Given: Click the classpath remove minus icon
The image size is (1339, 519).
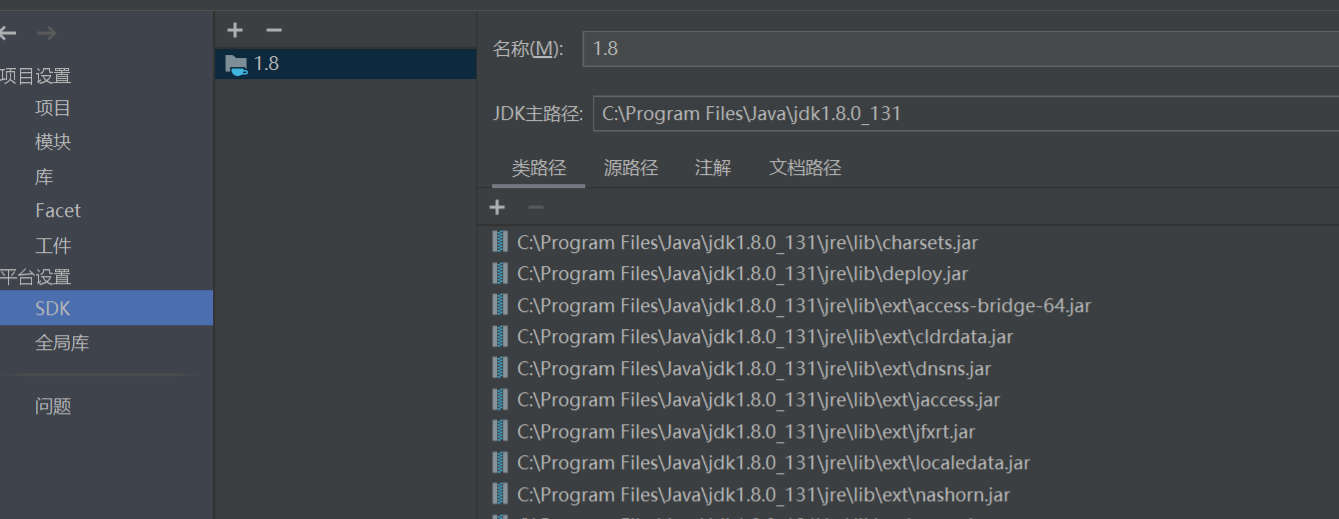Looking at the screenshot, I should click(x=536, y=207).
